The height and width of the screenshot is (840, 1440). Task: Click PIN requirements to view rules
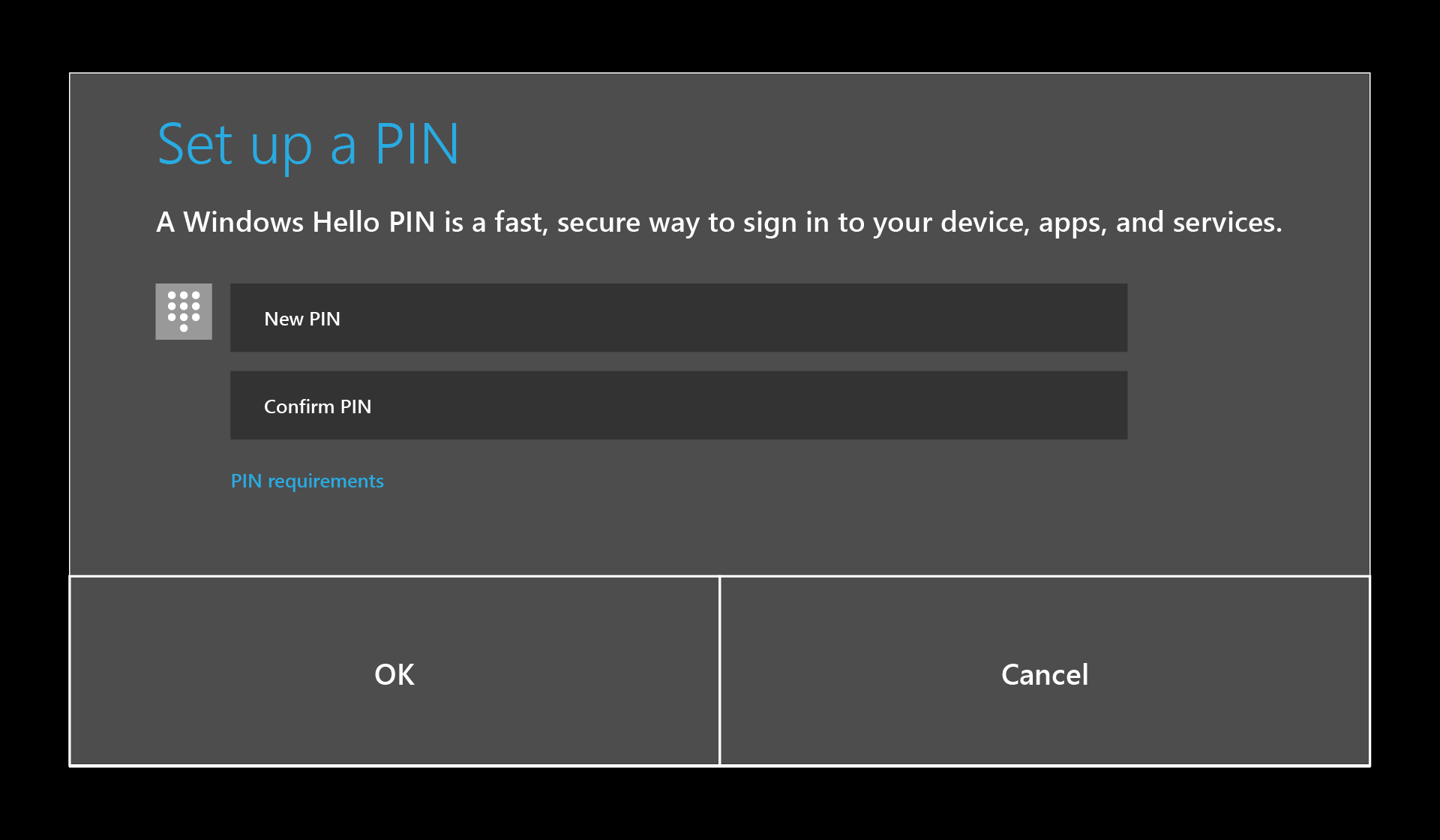point(307,481)
